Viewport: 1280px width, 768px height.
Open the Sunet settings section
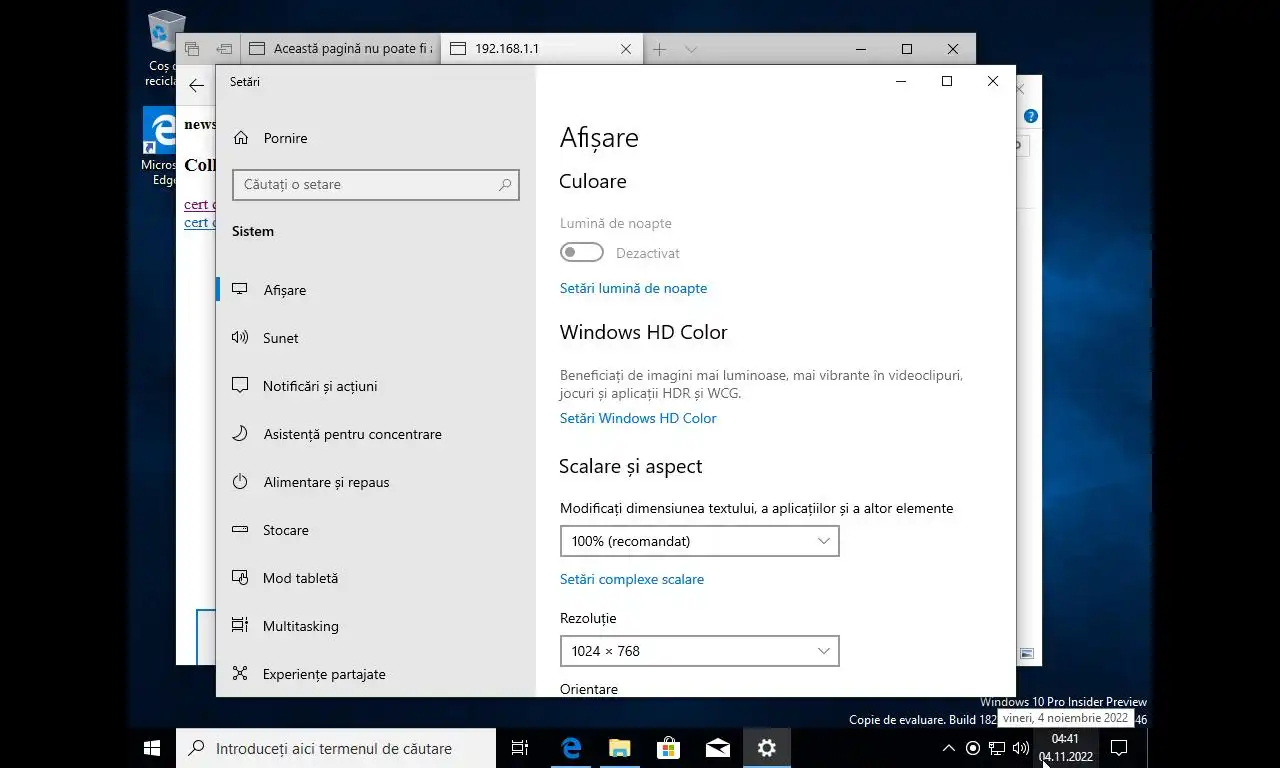tap(376, 338)
